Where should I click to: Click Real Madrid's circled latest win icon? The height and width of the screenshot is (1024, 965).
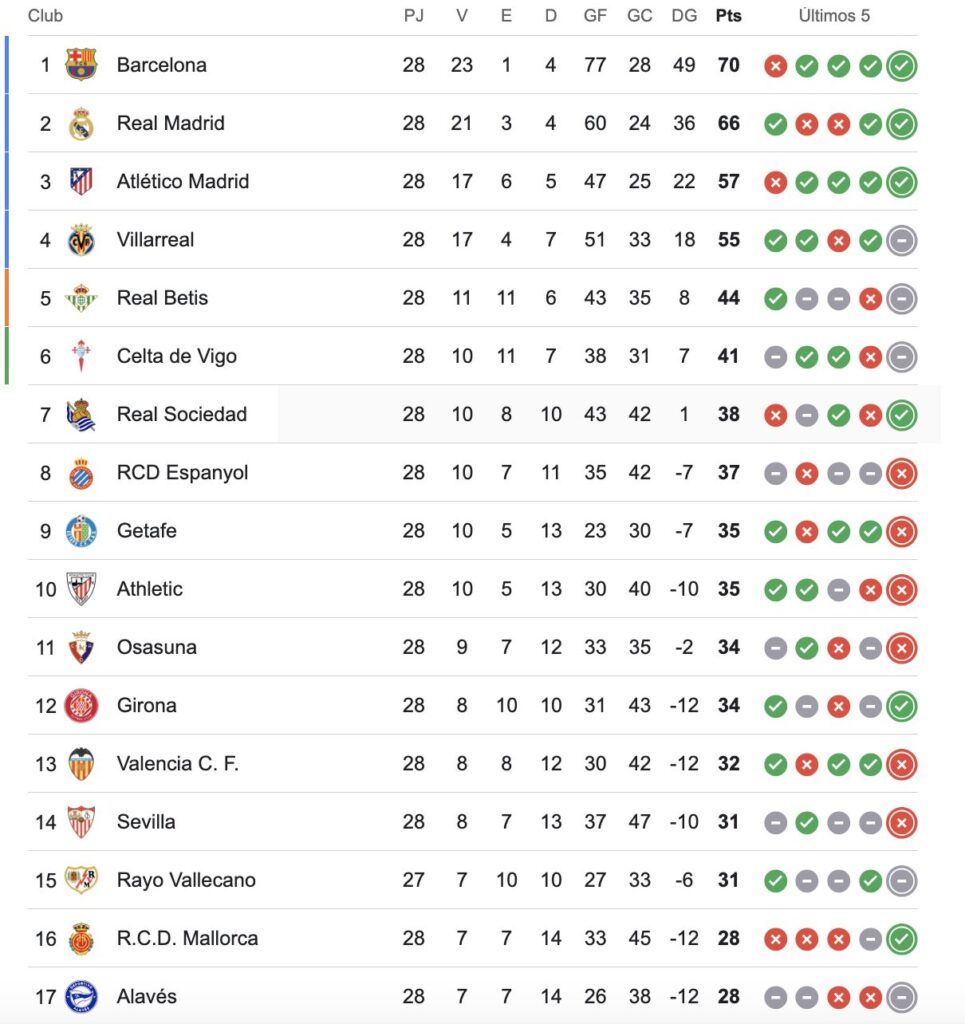coord(901,124)
